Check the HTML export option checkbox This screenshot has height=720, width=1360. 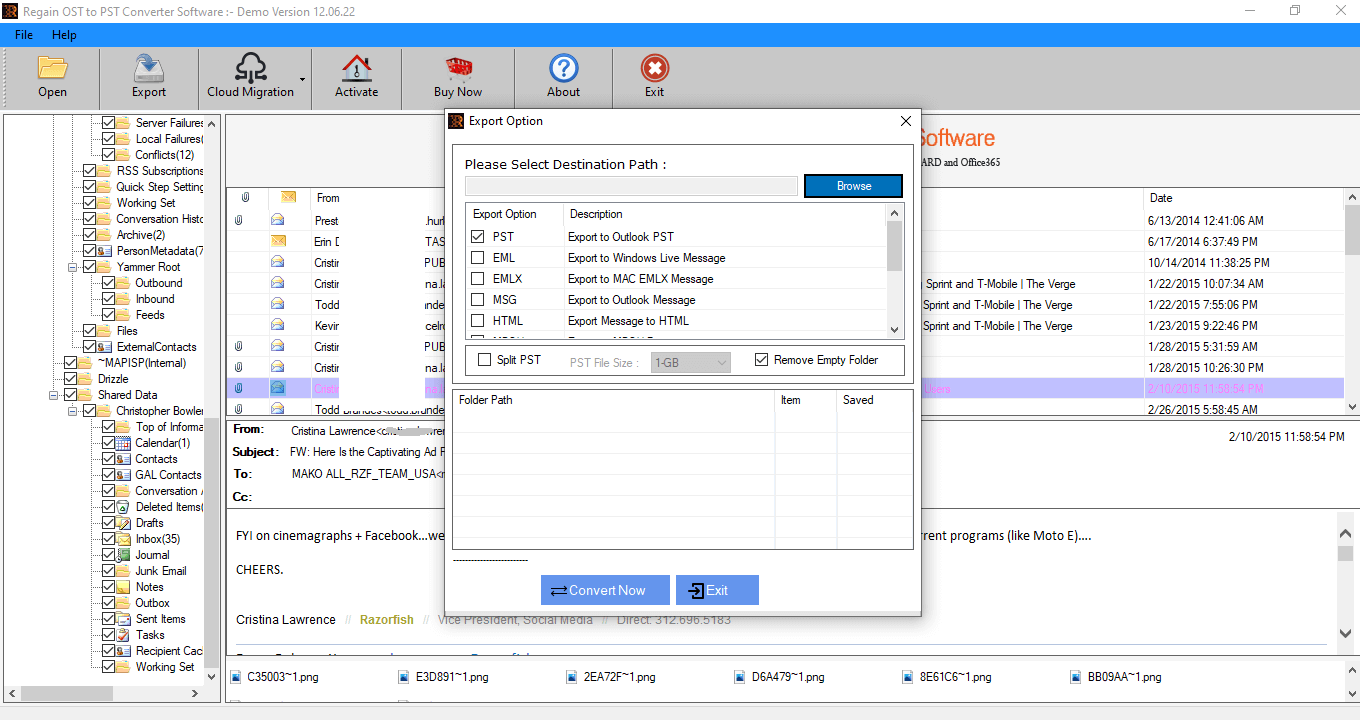tap(478, 321)
